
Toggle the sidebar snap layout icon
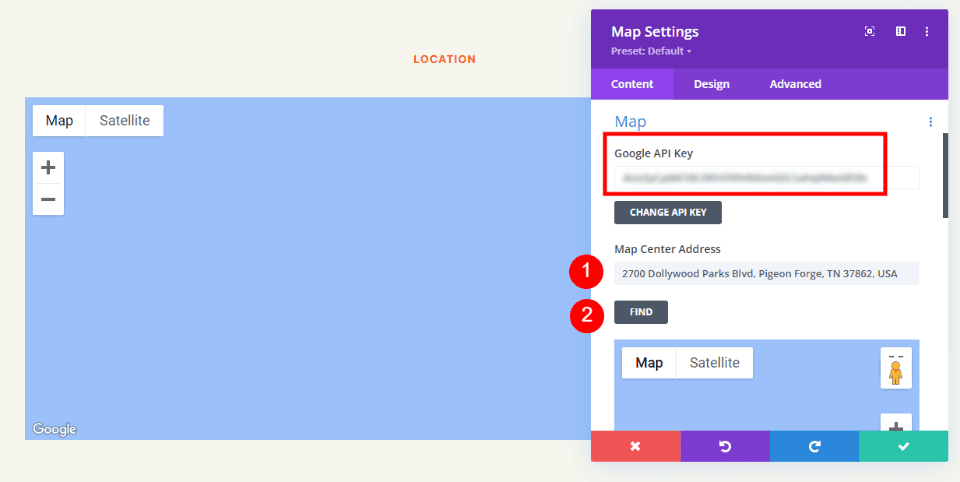[900, 32]
